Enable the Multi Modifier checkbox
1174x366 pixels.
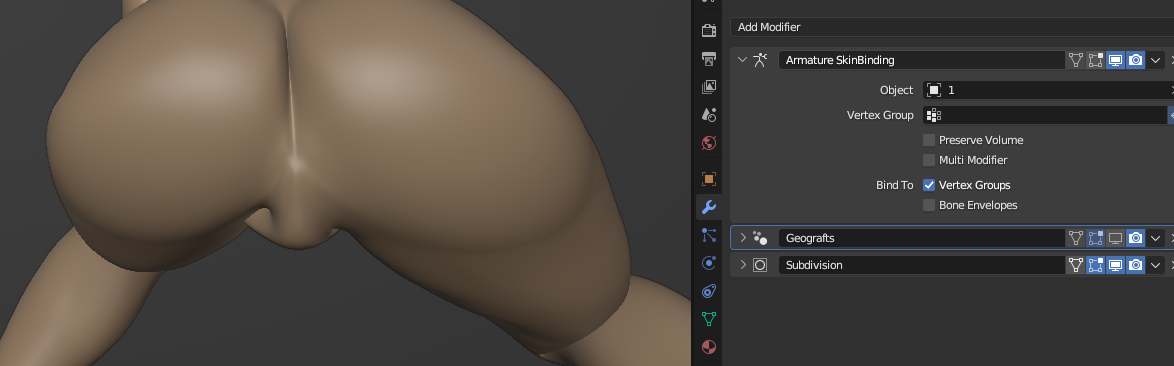click(x=928, y=160)
